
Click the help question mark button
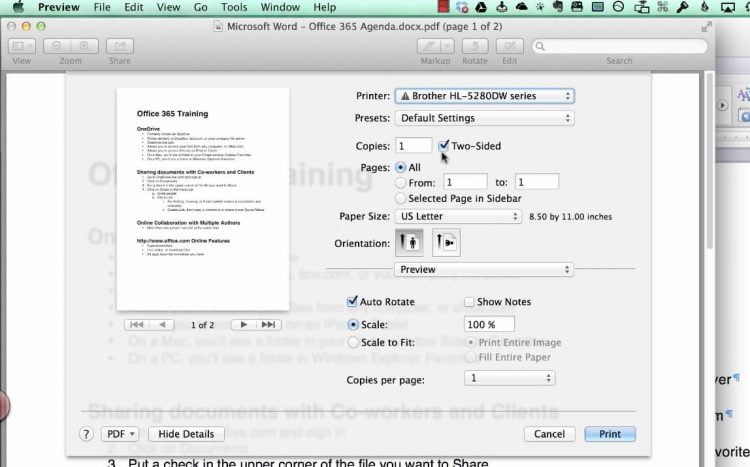click(86, 434)
